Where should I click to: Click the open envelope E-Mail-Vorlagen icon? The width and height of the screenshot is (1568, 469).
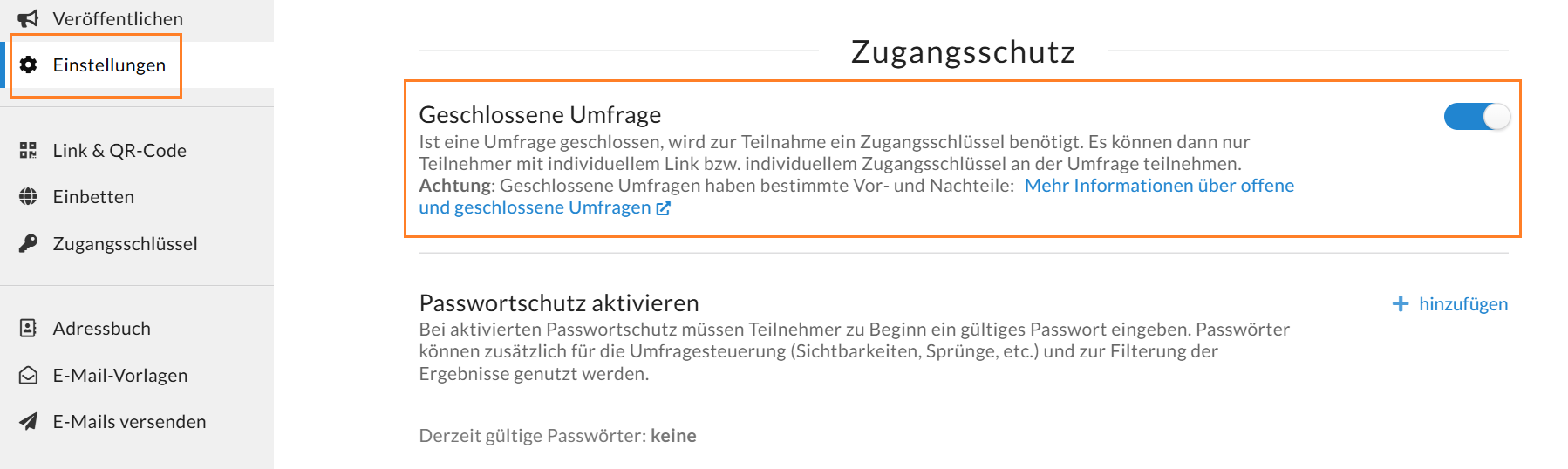tap(28, 376)
